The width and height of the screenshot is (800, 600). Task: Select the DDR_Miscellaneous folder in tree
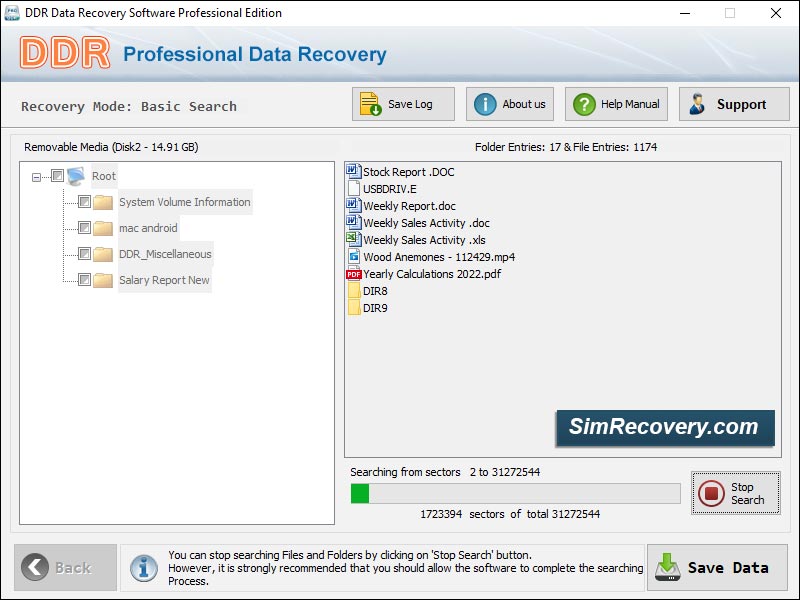(165, 254)
